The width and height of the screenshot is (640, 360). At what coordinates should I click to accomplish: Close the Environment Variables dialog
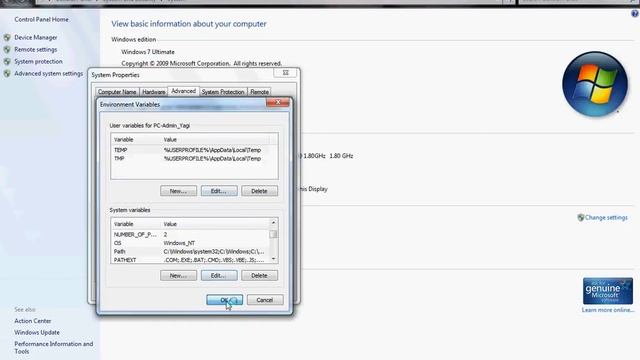[278, 102]
